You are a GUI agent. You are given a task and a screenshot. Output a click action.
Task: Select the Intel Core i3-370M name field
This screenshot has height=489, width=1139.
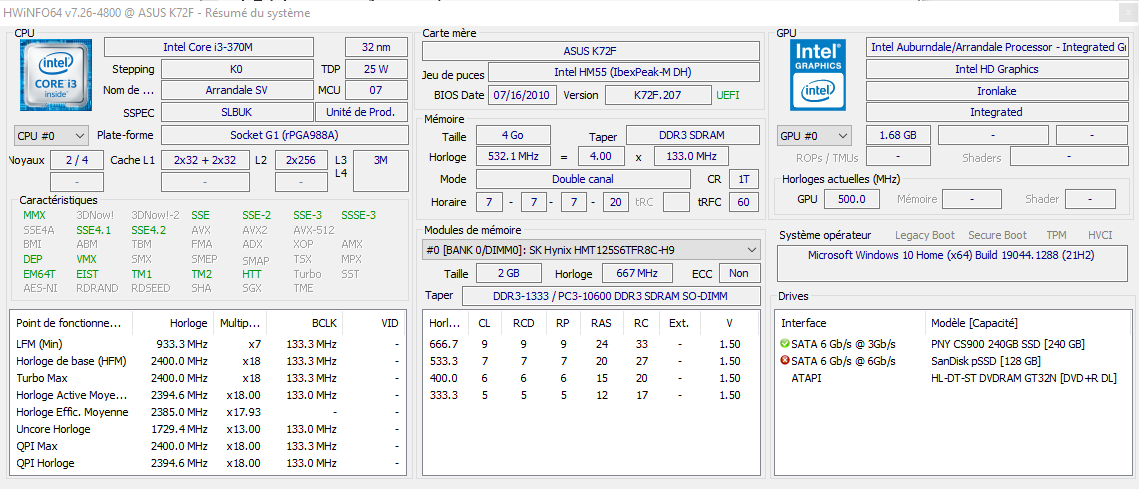[x=208, y=47]
